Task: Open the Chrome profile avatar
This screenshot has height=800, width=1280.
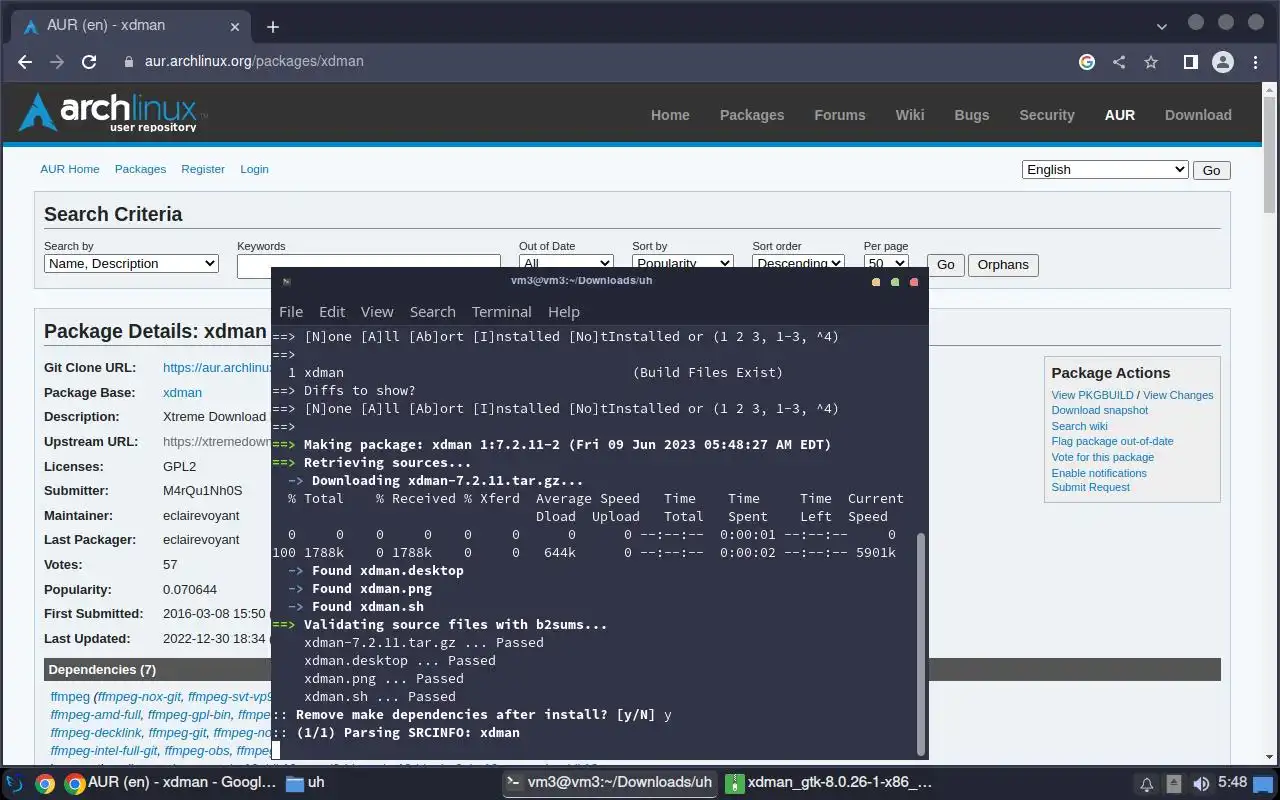Action: 1222,62
